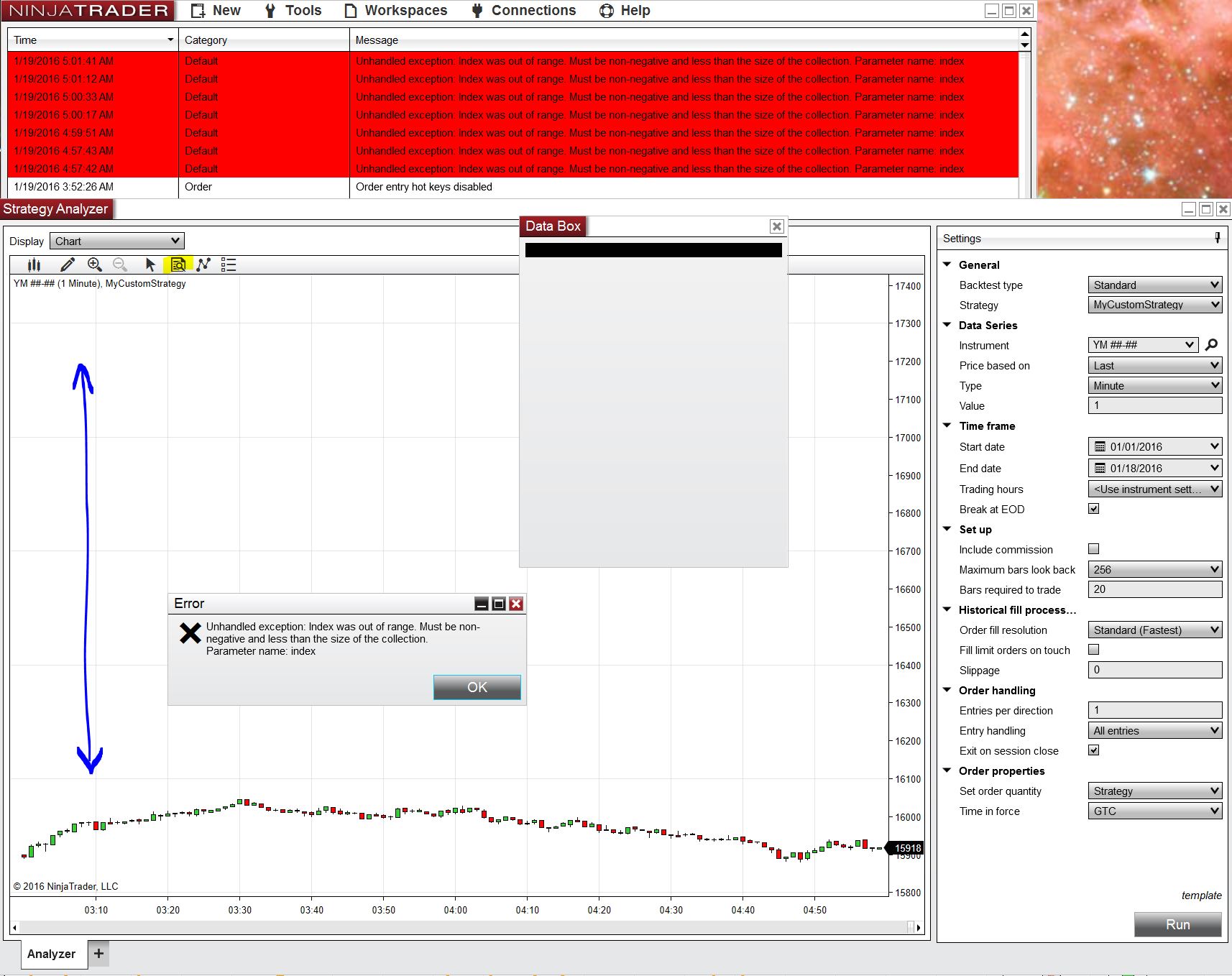The height and width of the screenshot is (976, 1232).
Task: Open the Connections menu
Action: tap(523, 11)
